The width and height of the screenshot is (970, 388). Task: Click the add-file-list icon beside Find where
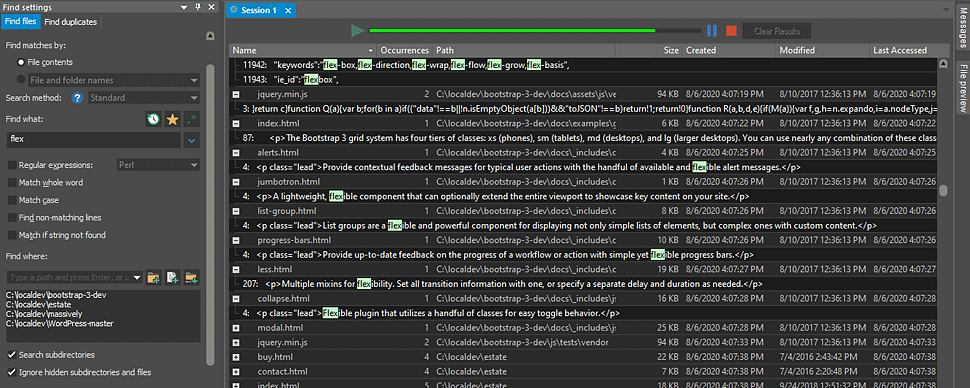click(173, 278)
